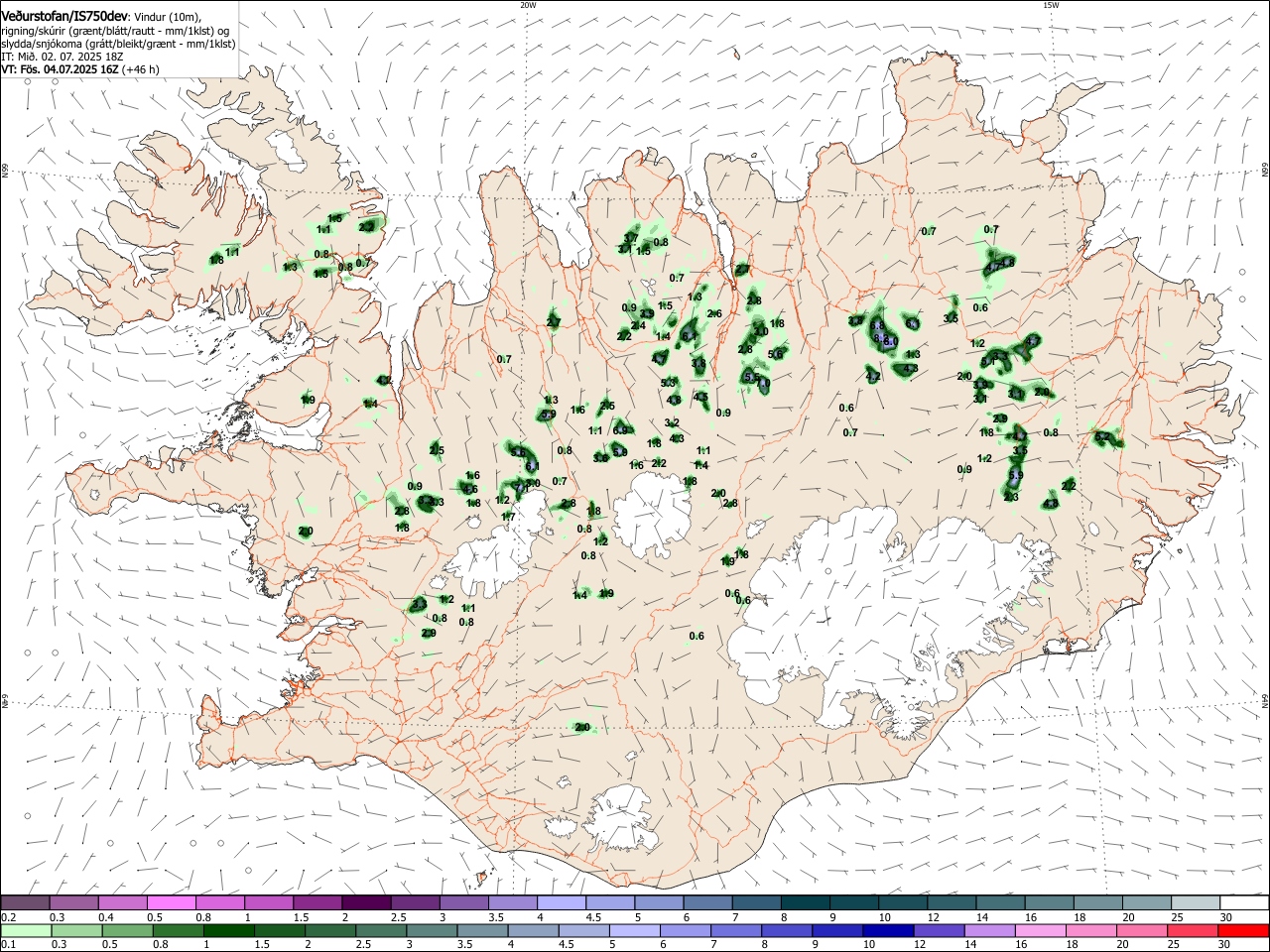Image resolution: width=1270 pixels, height=952 pixels.
Task: Select snow scale swatch between 4 and 4.5
Action: pyautogui.click(x=561, y=903)
